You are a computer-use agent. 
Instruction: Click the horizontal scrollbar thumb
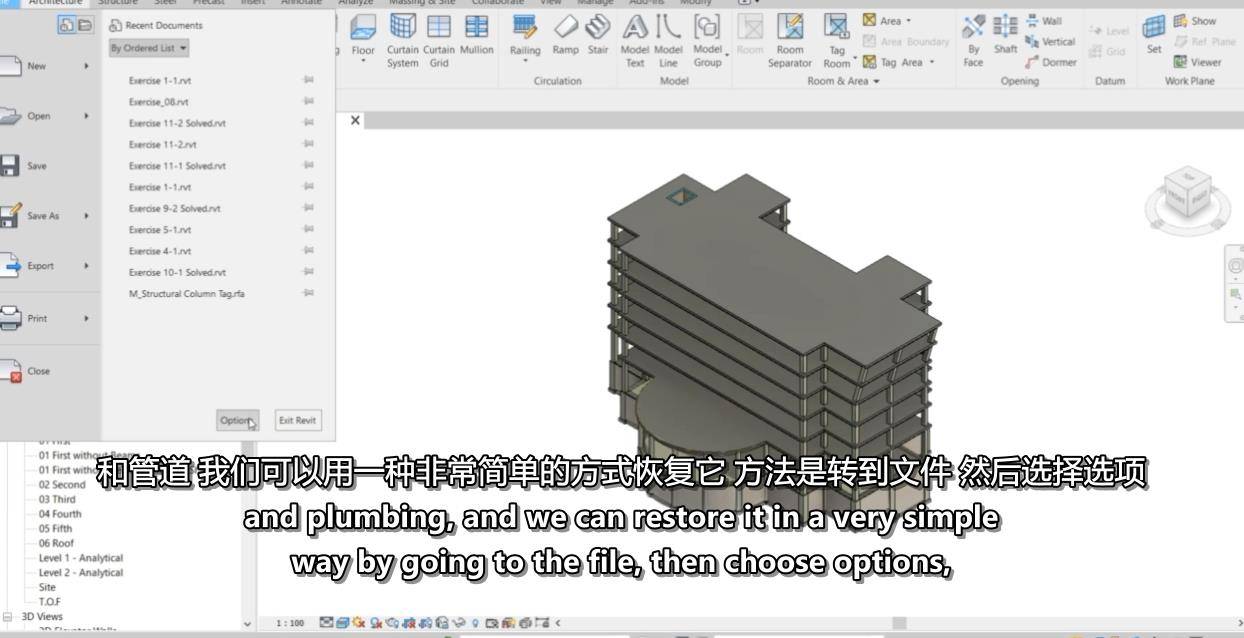(899, 623)
